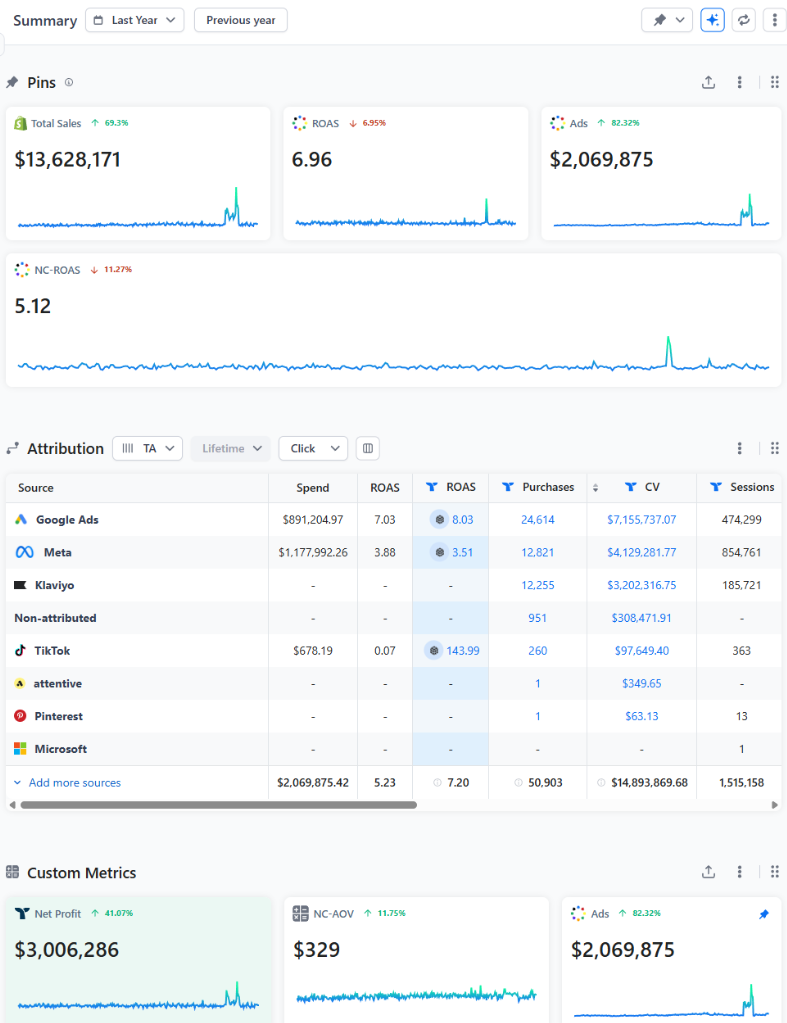
Task: Click the info icon next to Pins
Action: tap(69, 83)
